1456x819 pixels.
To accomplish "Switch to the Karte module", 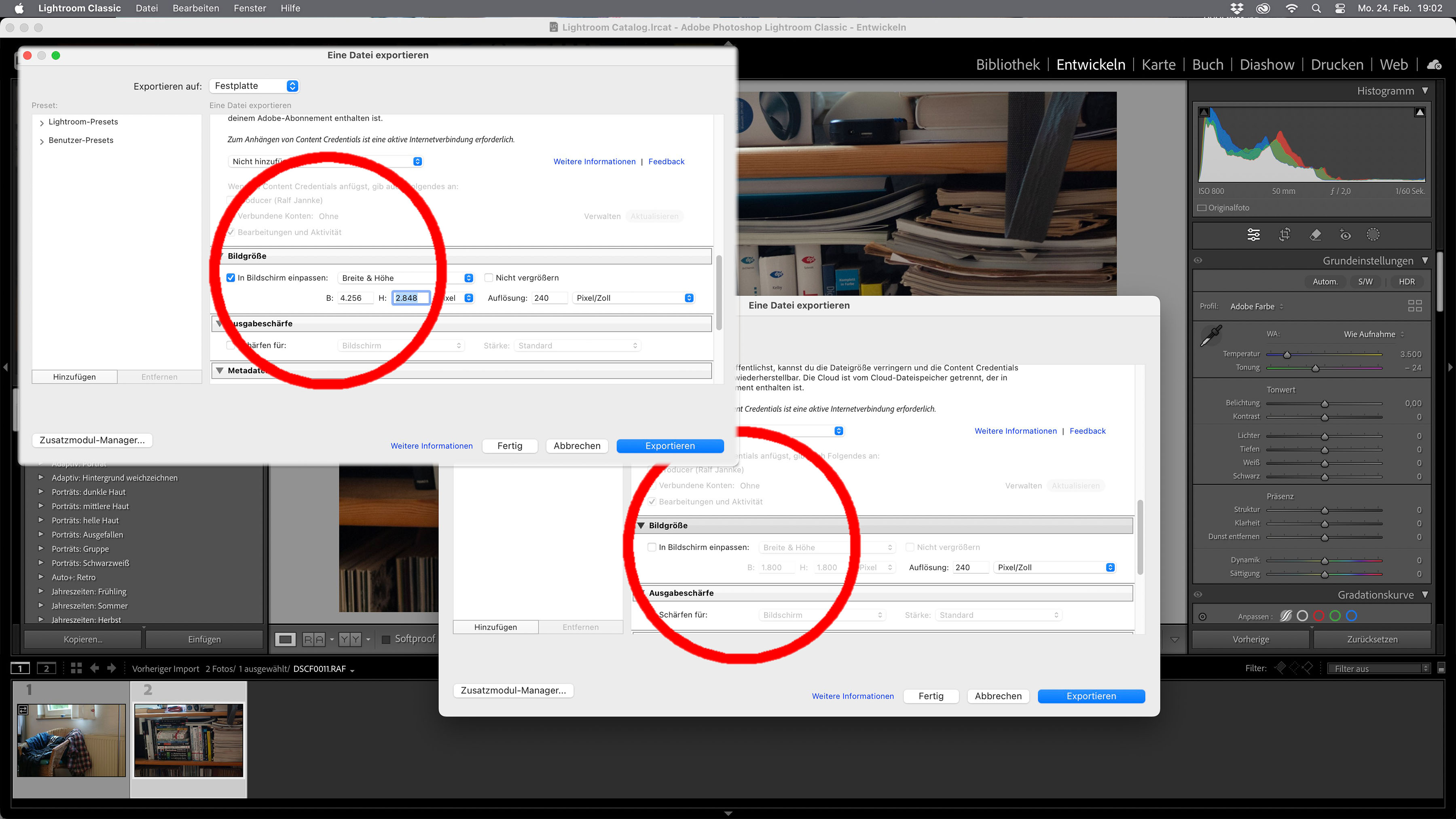I will [x=1158, y=65].
